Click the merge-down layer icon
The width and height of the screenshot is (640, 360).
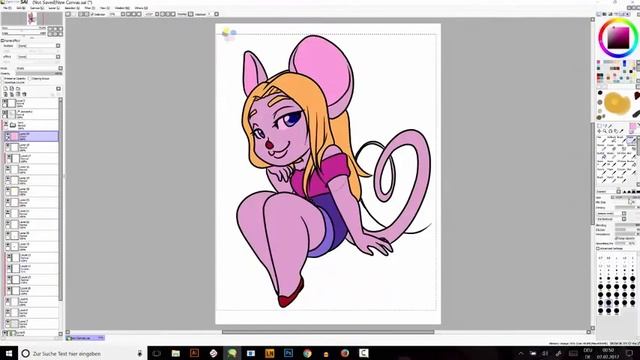click(x=11, y=94)
